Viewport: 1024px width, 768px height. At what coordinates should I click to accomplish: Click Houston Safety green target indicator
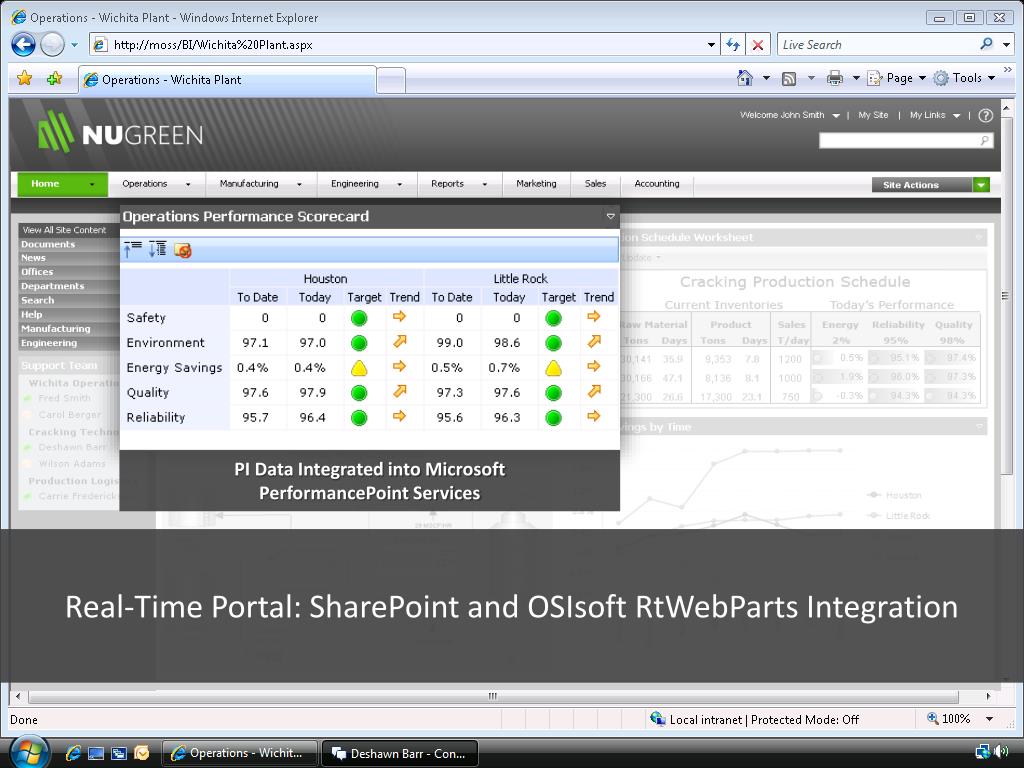tap(359, 318)
